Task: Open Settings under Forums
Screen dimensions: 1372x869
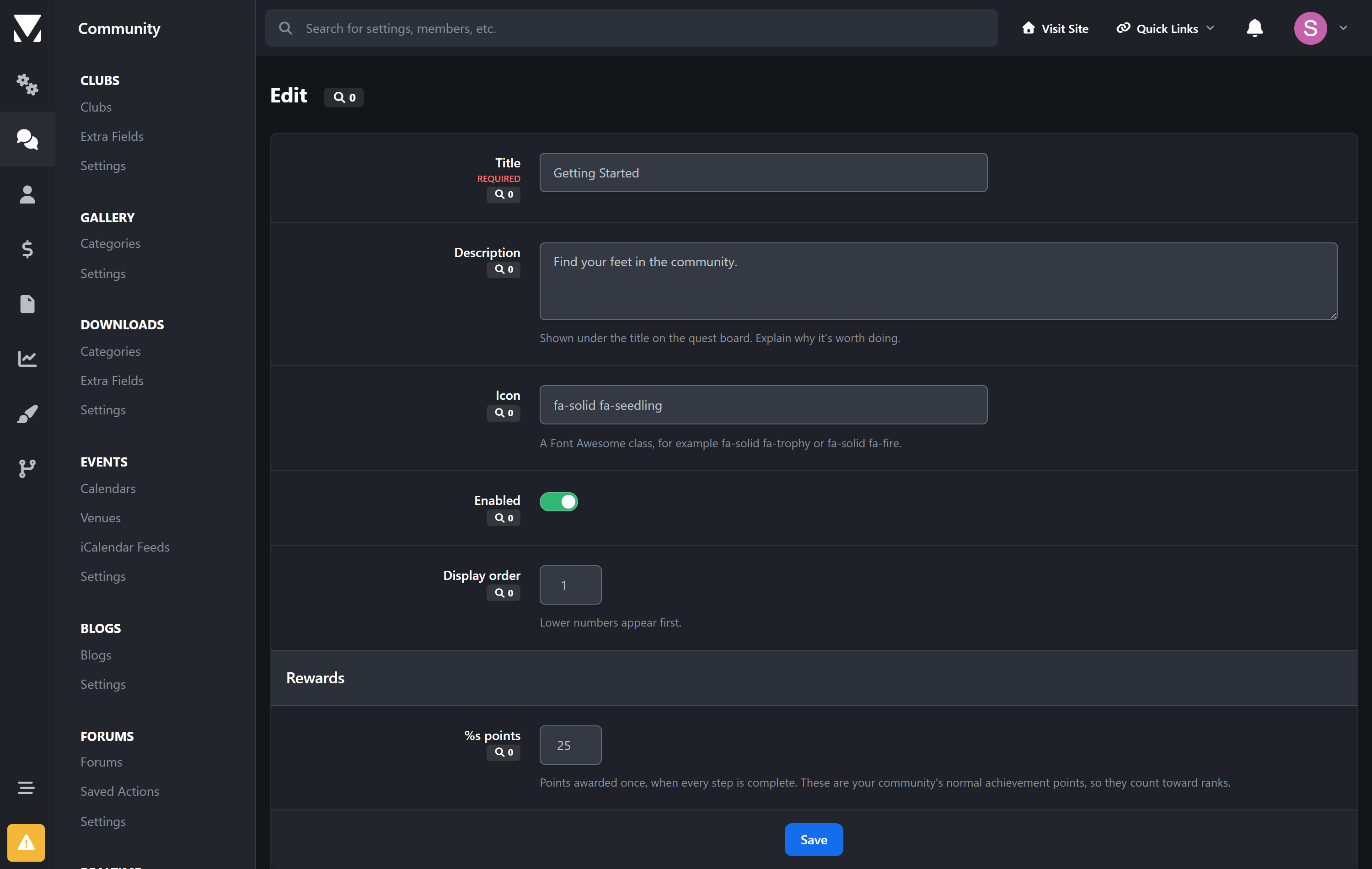Action: coord(103,821)
